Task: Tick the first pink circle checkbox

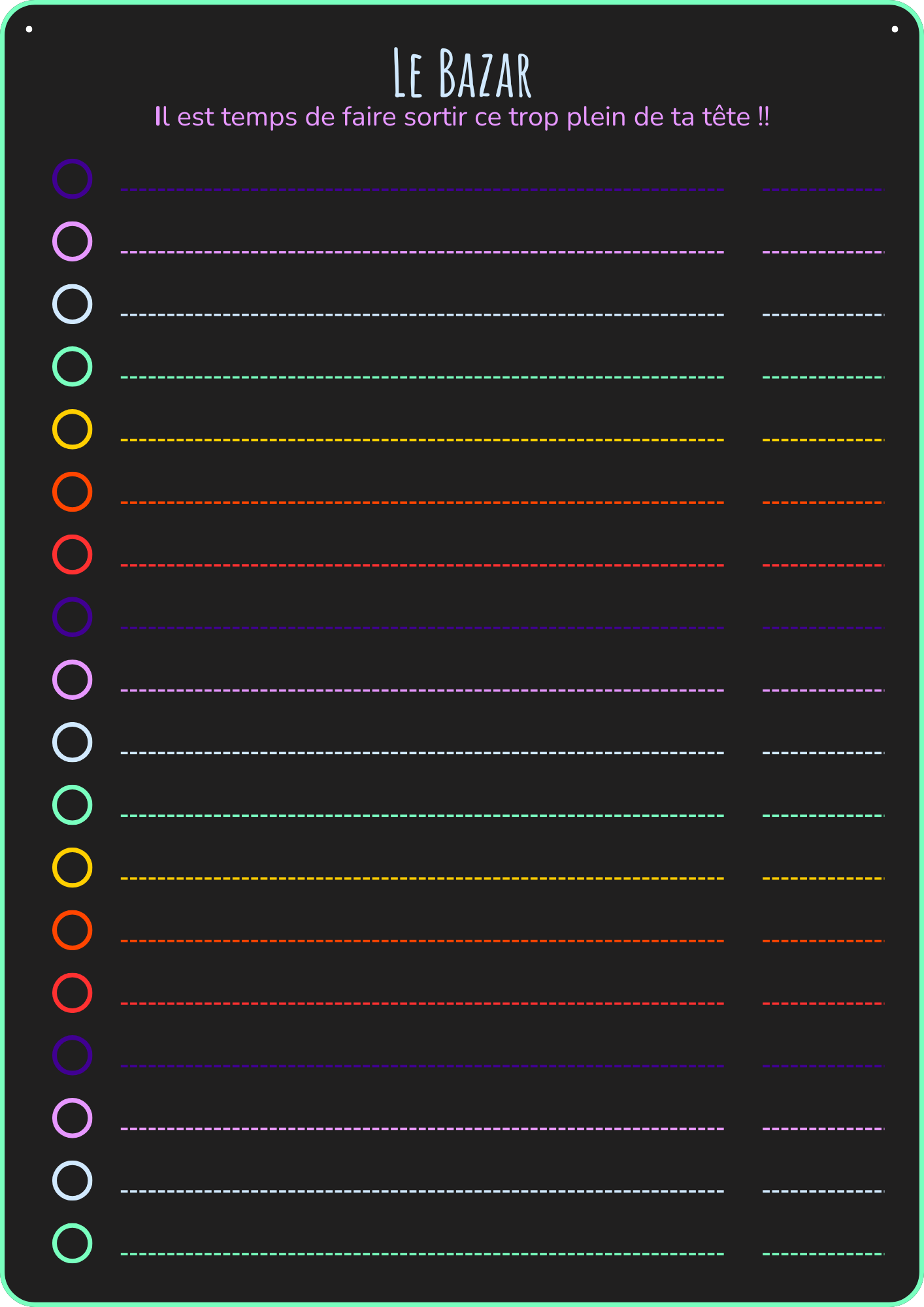Action: [x=72, y=242]
